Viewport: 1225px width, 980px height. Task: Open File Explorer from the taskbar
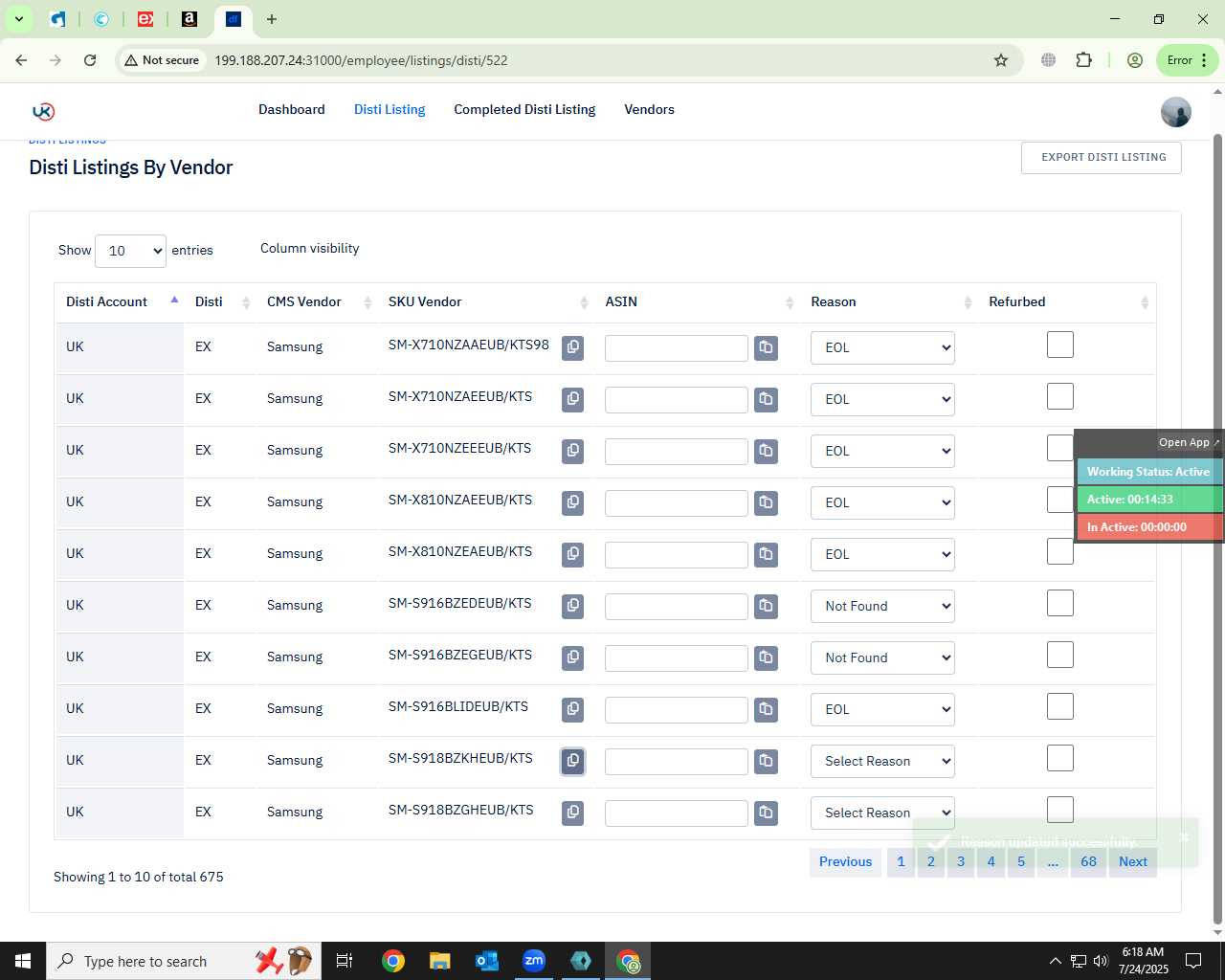[x=440, y=961]
